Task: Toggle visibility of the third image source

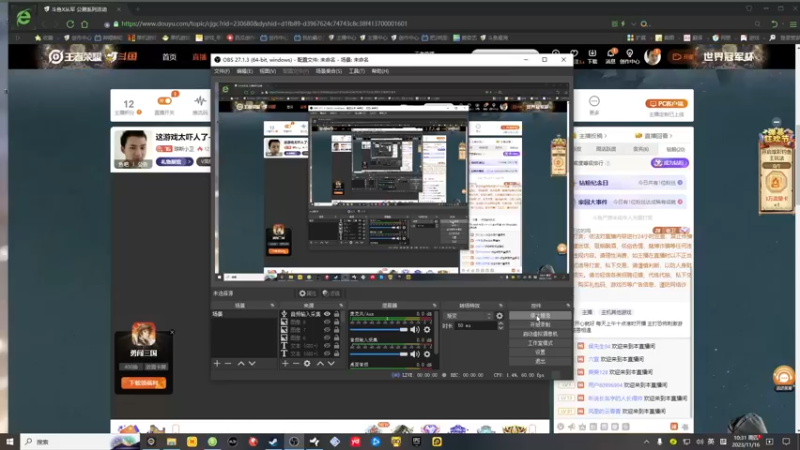Action: pos(327,337)
